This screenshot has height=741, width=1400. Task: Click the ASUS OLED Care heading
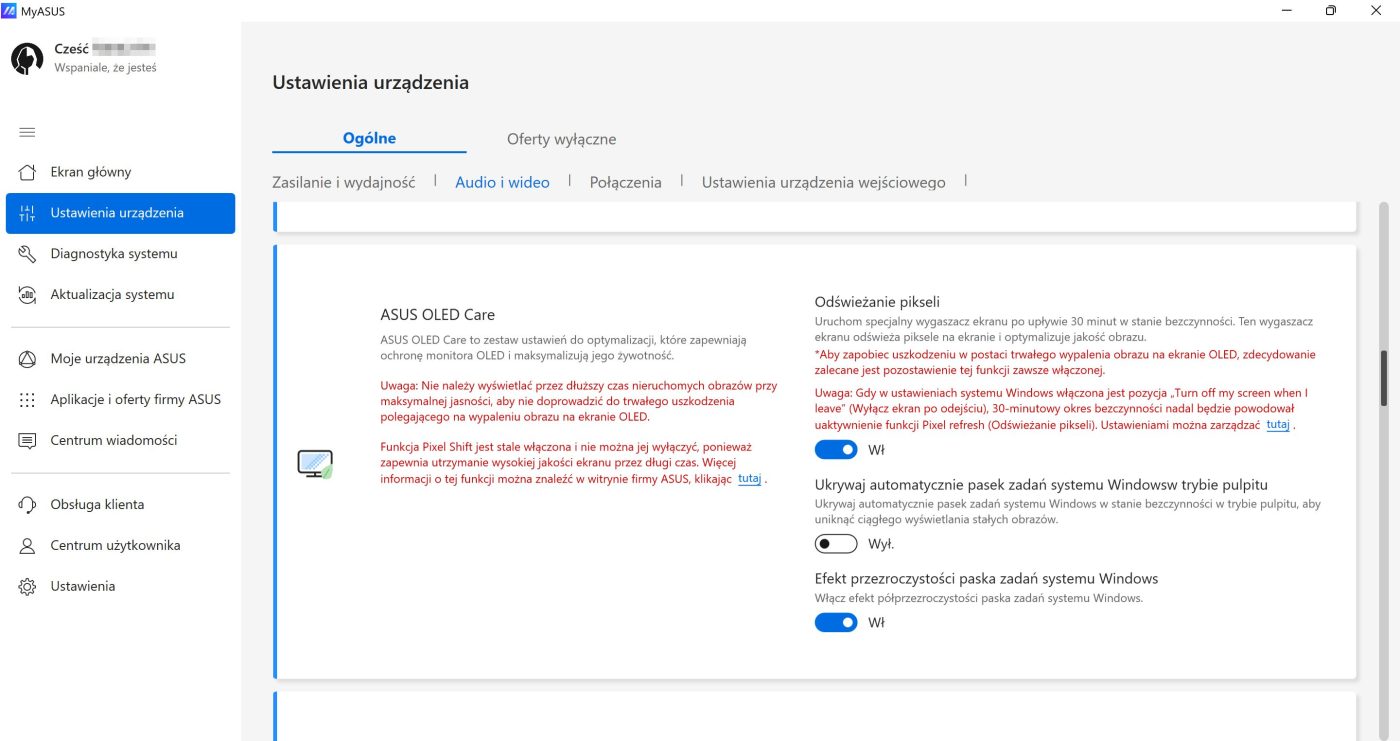437,315
